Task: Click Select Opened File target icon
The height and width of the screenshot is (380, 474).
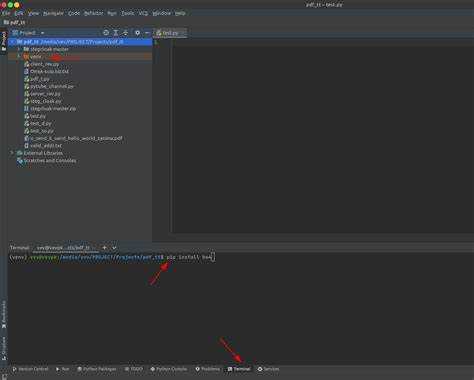Action: 106,33
